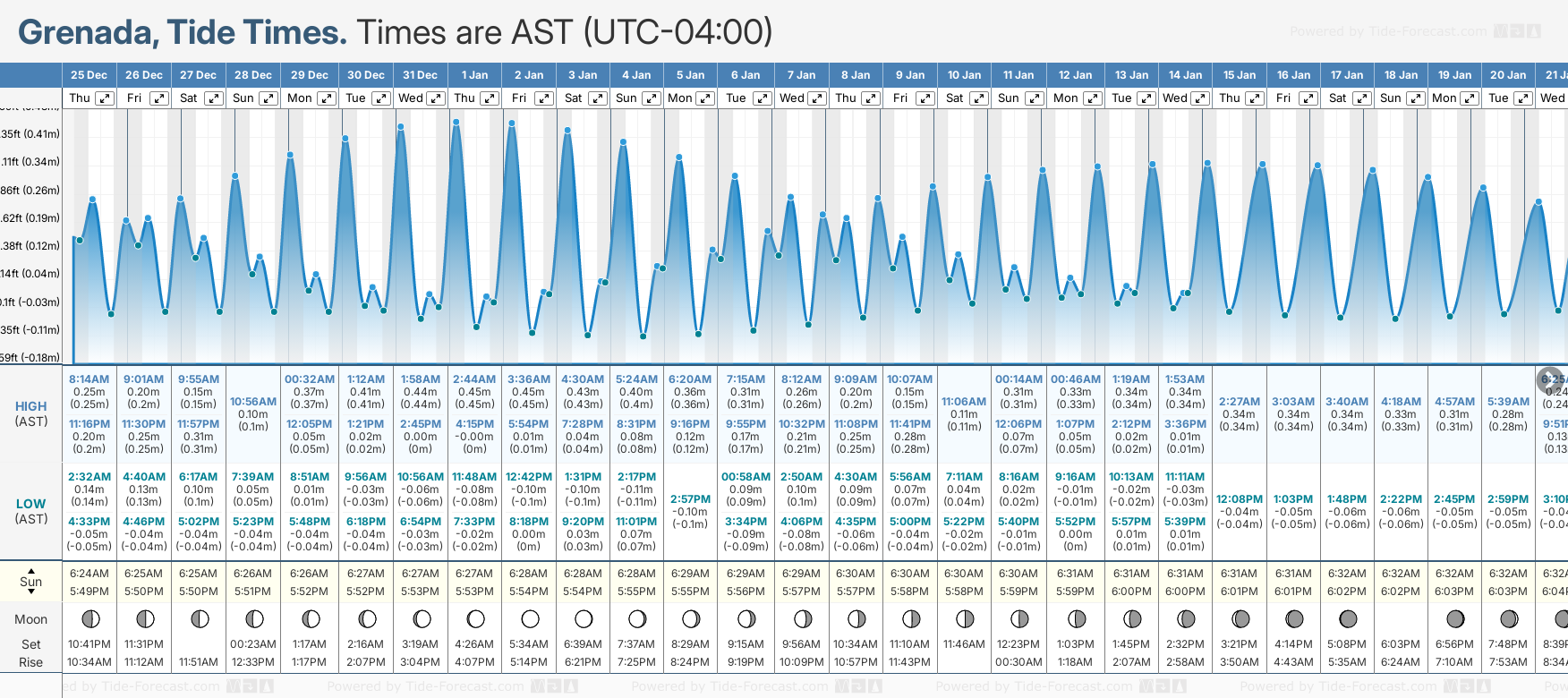Image resolution: width=1568 pixels, height=698 pixels.
Task: Expand the Wed 7 Jan day view
Action: pos(816,98)
